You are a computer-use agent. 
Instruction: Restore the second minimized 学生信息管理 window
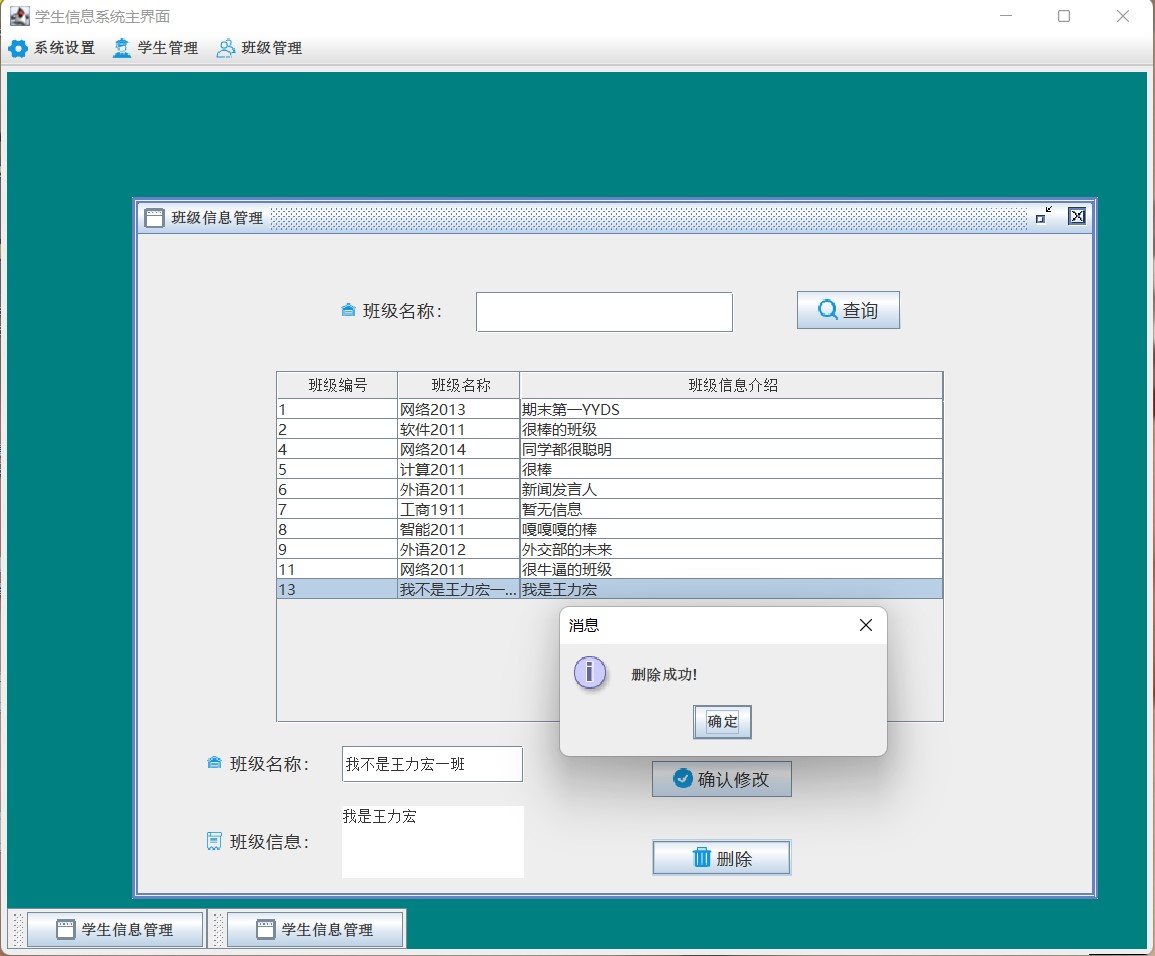pyautogui.click(x=315, y=929)
